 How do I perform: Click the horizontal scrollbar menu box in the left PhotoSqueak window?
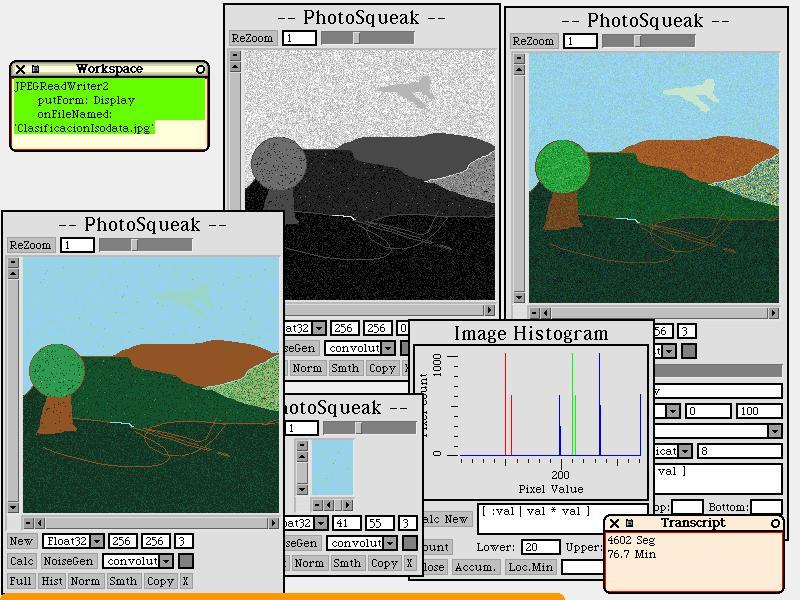pos(29,523)
